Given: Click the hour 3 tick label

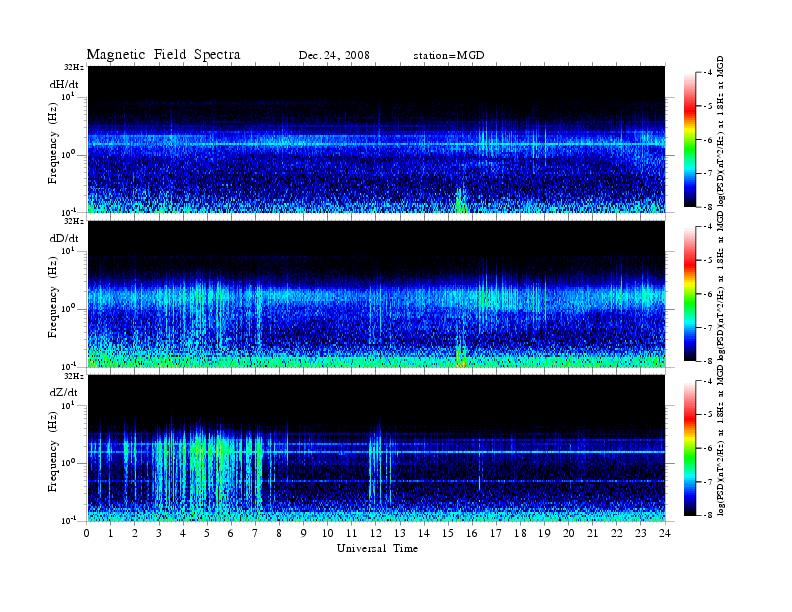Looking at the screenshot, I should tap(159, 534).
